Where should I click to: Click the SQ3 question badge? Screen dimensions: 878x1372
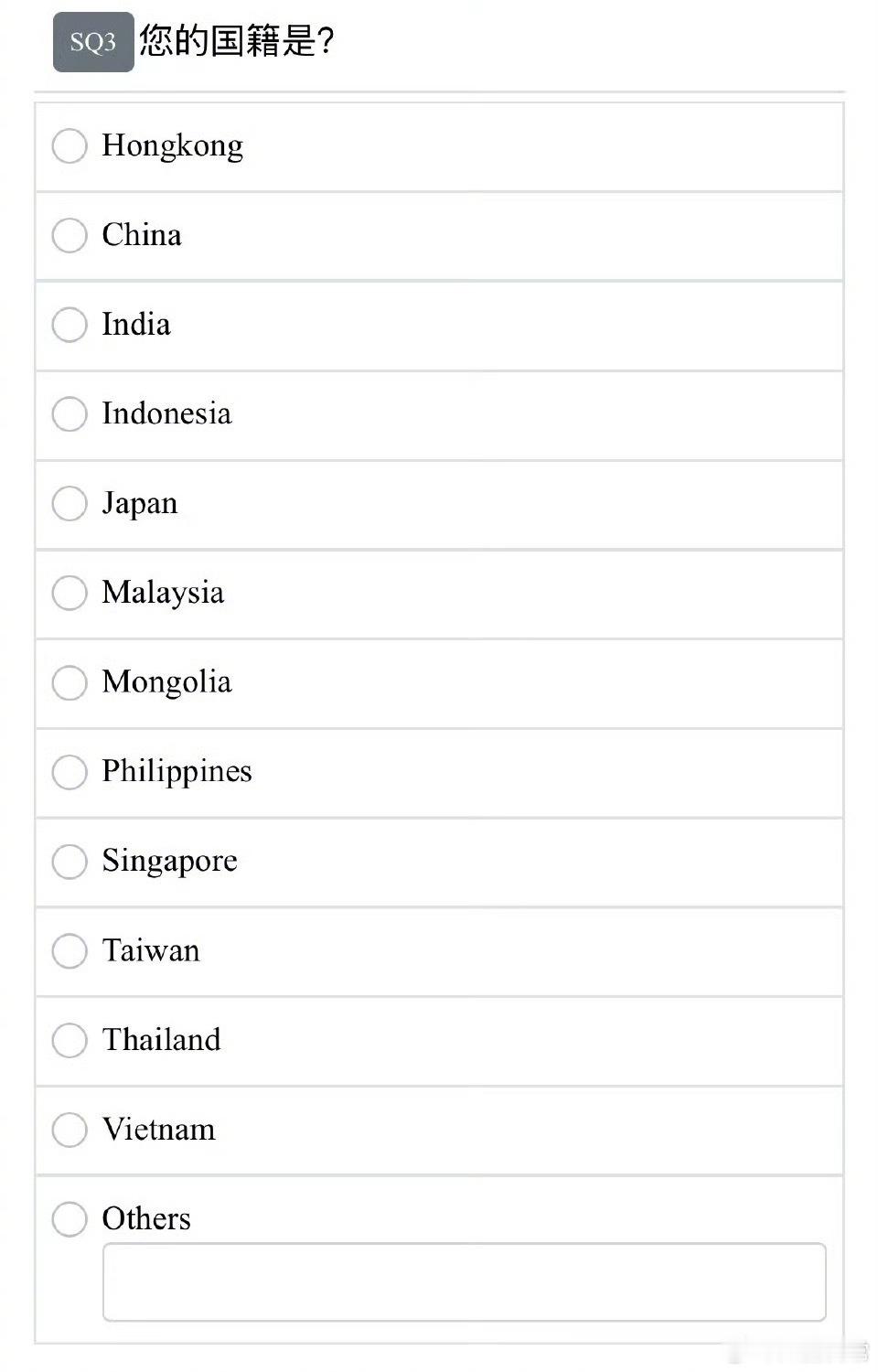(x=93, y=42)
